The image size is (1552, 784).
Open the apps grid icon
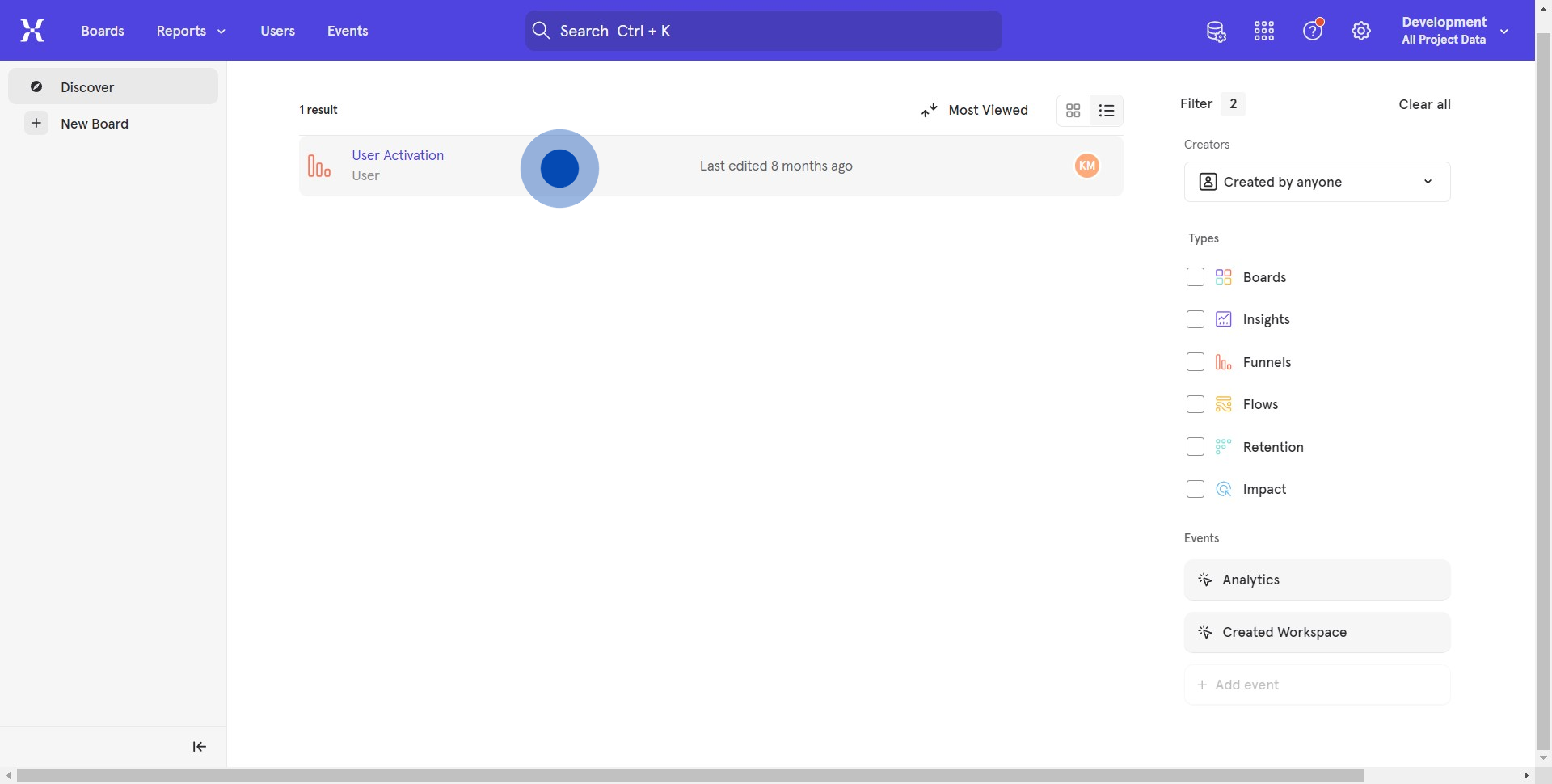click(x=1264, y=32)
